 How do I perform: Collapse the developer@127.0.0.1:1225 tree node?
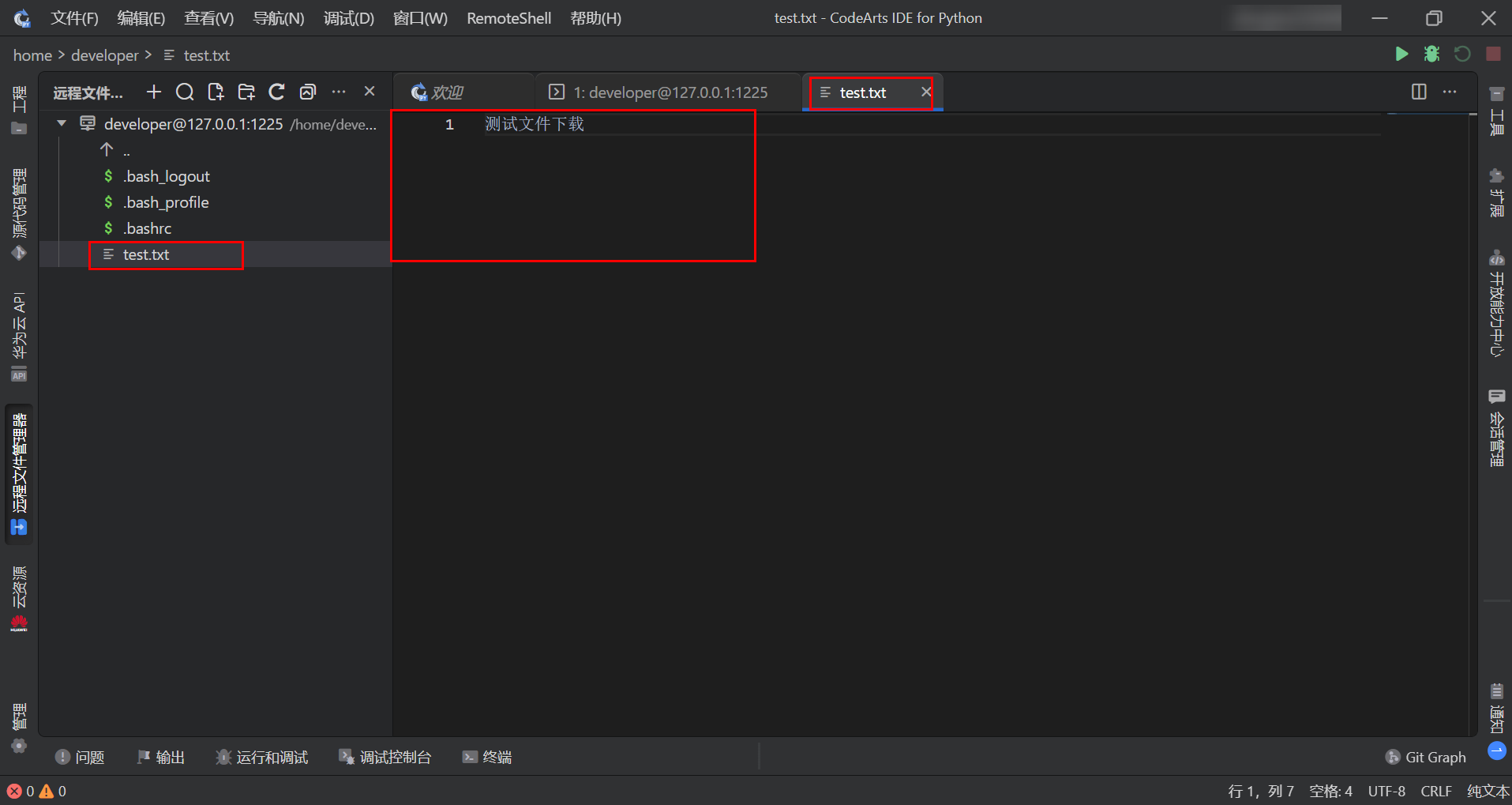(62, 123)
